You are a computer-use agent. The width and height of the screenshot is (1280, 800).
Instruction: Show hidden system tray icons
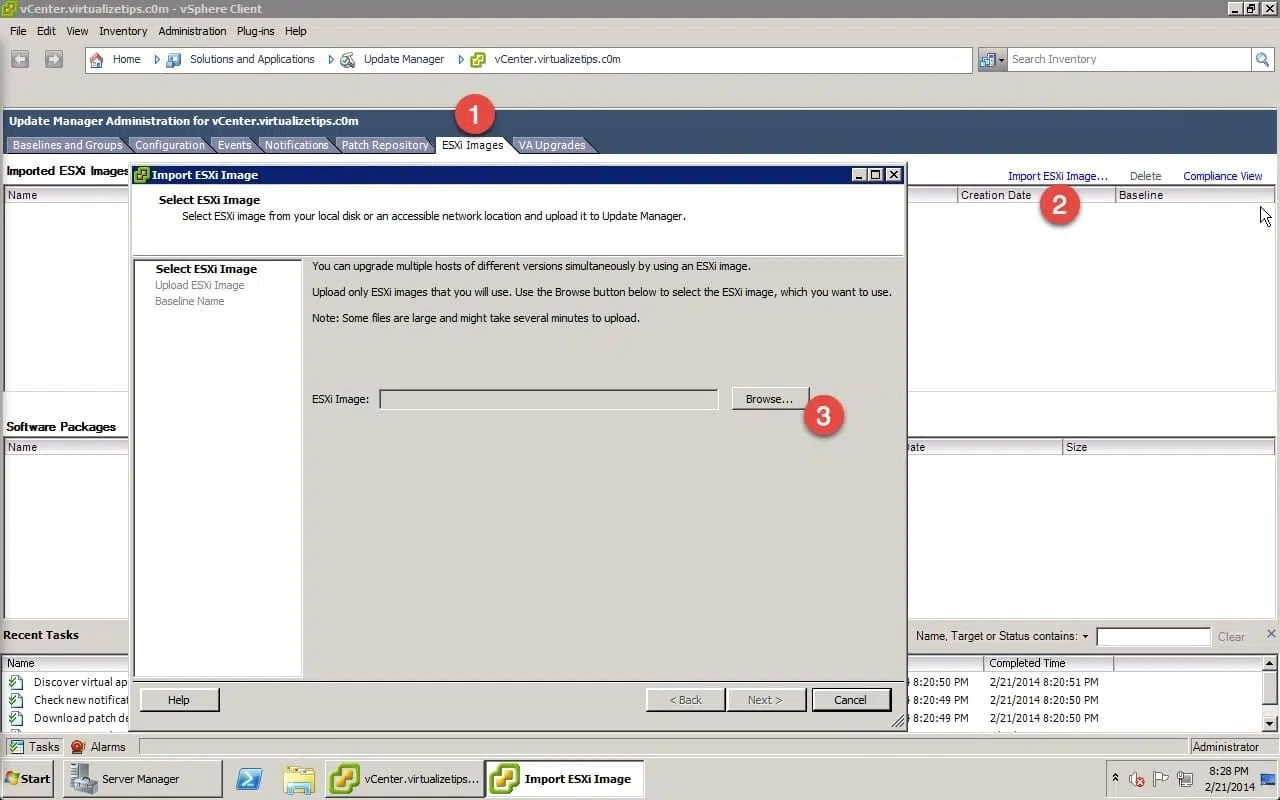click(1115, 778)
